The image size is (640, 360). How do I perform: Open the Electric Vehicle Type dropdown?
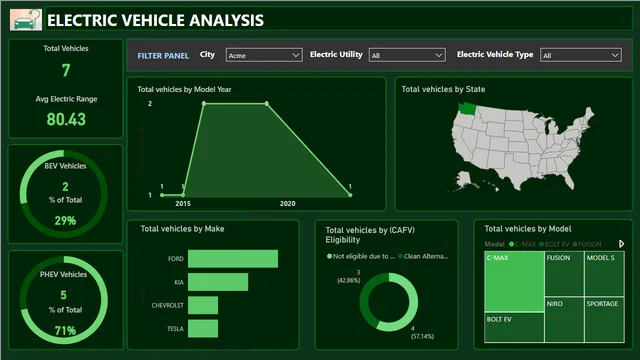(581, 55)
